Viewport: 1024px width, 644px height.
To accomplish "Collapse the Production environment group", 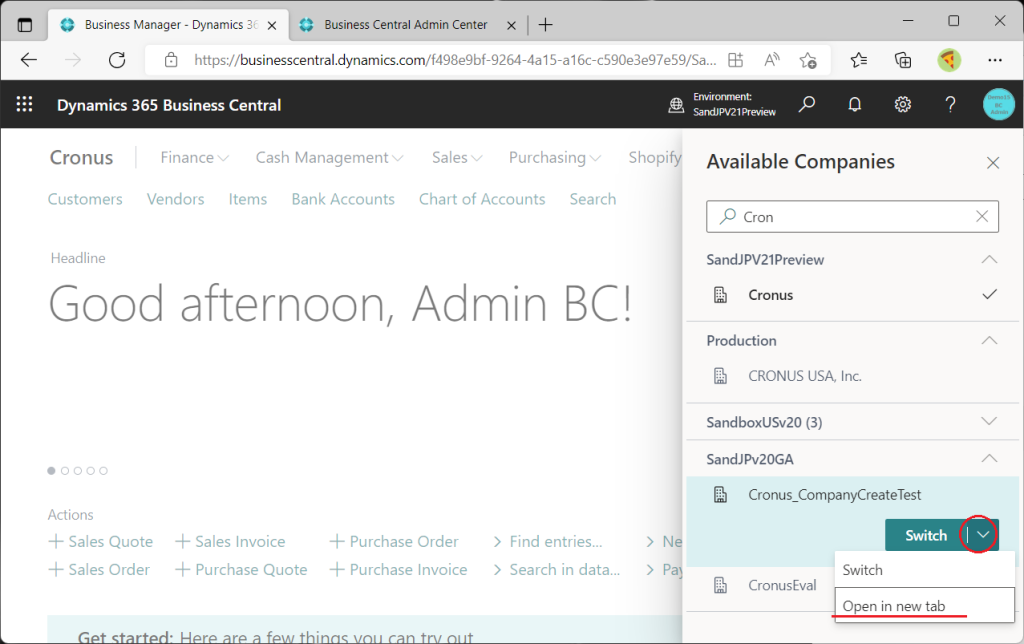I will click(x=989, y=341).
